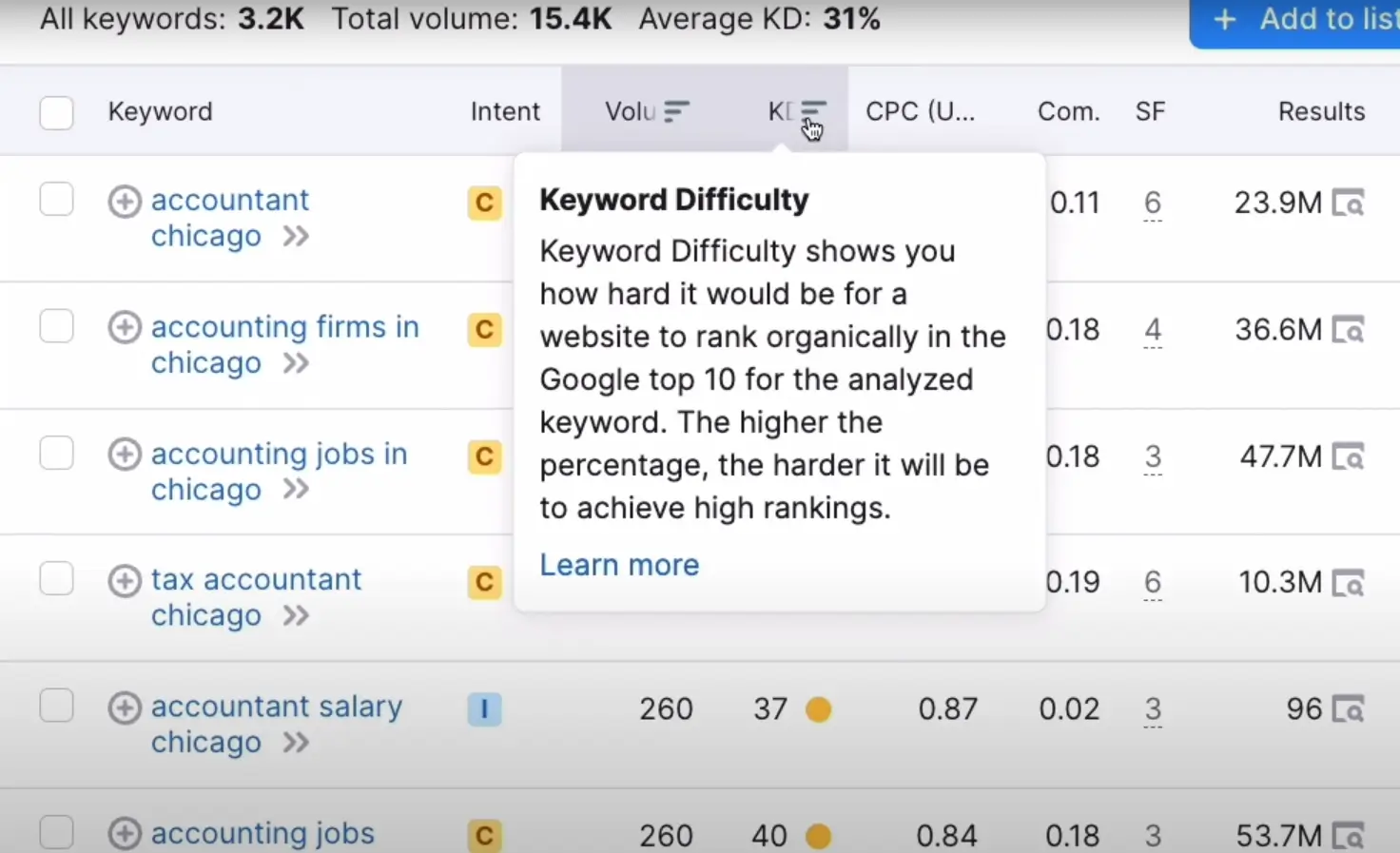
Task: Check the row for accounting jobs in chicago
Action: tap(56, 454)
